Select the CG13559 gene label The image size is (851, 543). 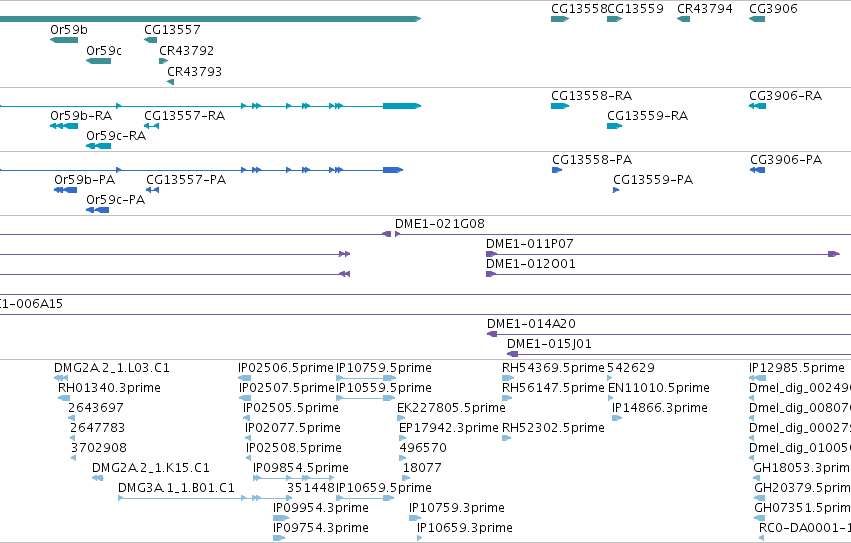click(x=635, y=9)
